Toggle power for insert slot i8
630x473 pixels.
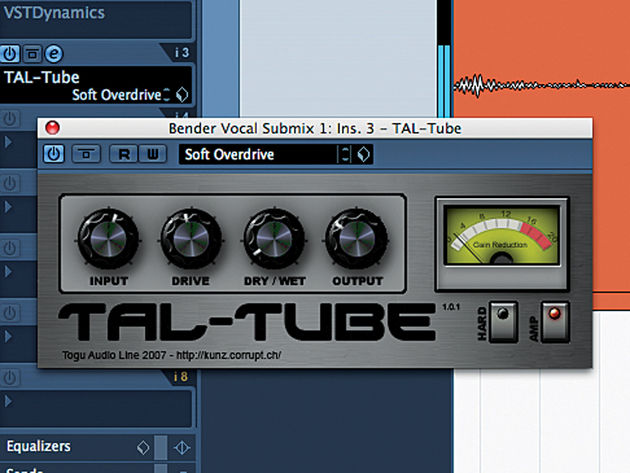[x=10, y=377]
